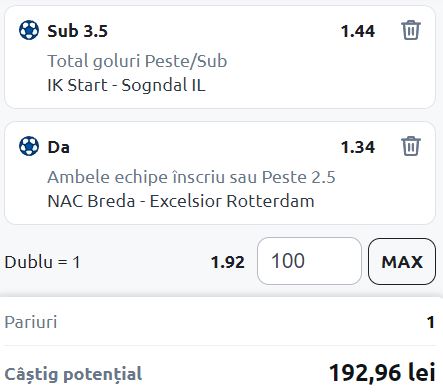The height and width of the screenshot is (392, 443).
Task: Click the Dublu = 1 bet type label
Action: (x=42, y=262)
